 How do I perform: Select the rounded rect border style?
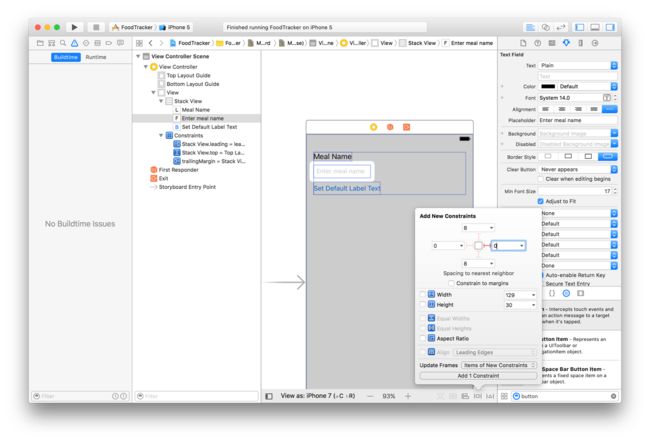608,157
